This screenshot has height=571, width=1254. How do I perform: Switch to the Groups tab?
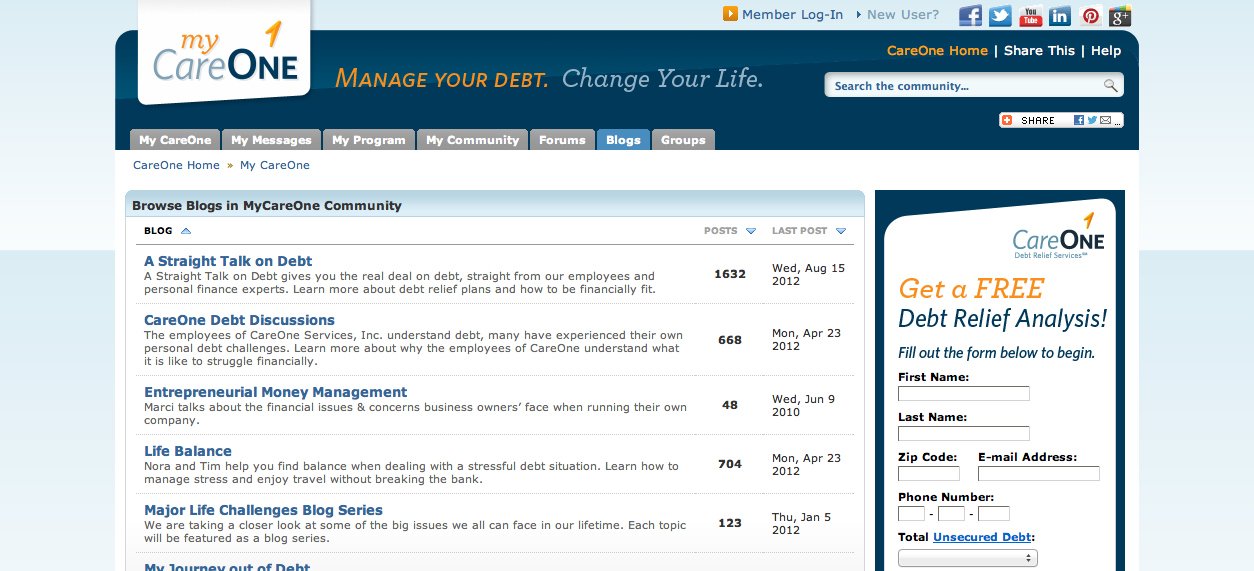(683, 140)
